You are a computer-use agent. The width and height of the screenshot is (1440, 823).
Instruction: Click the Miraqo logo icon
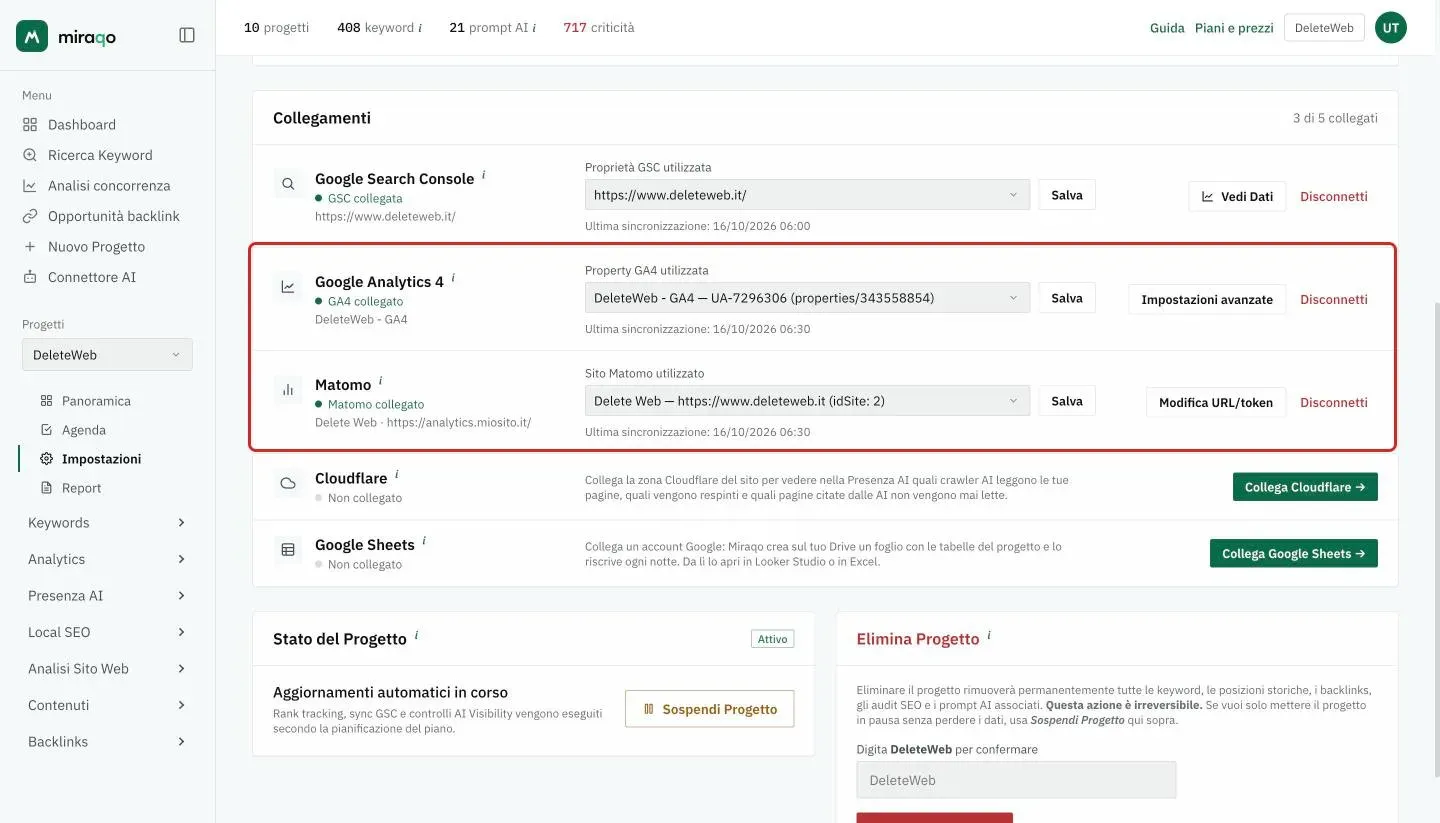point(32,36)
